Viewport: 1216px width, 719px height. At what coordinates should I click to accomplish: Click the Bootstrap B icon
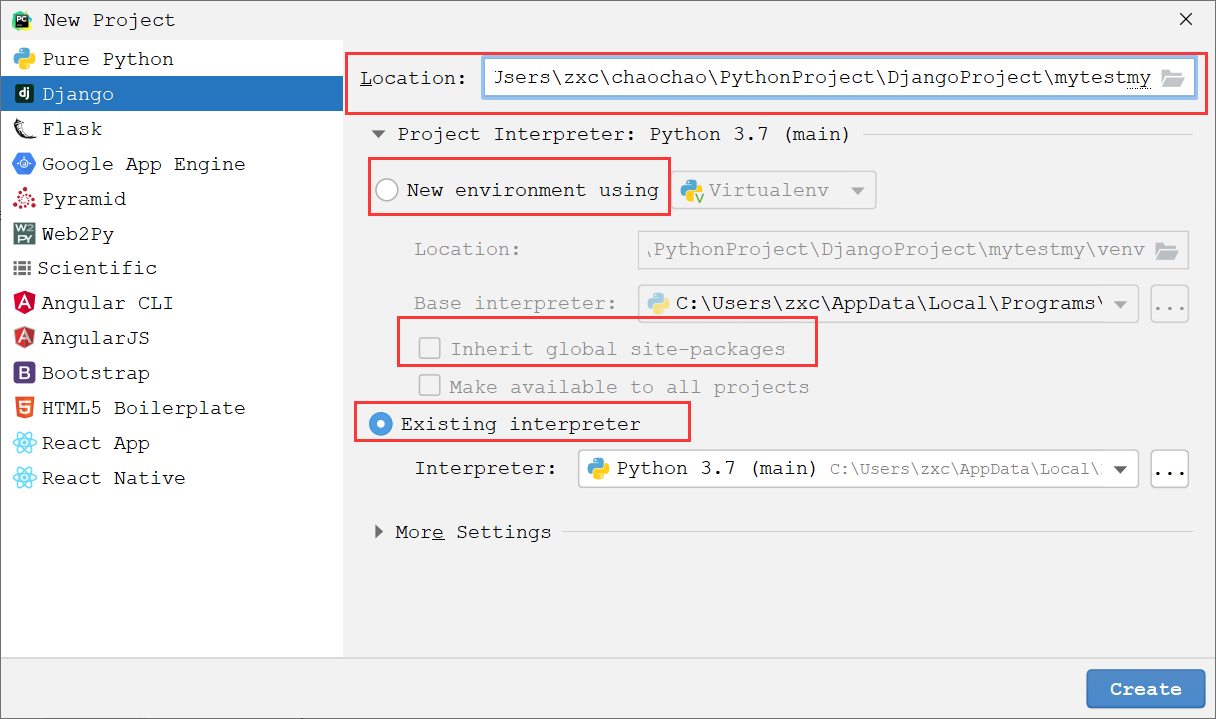24,373
